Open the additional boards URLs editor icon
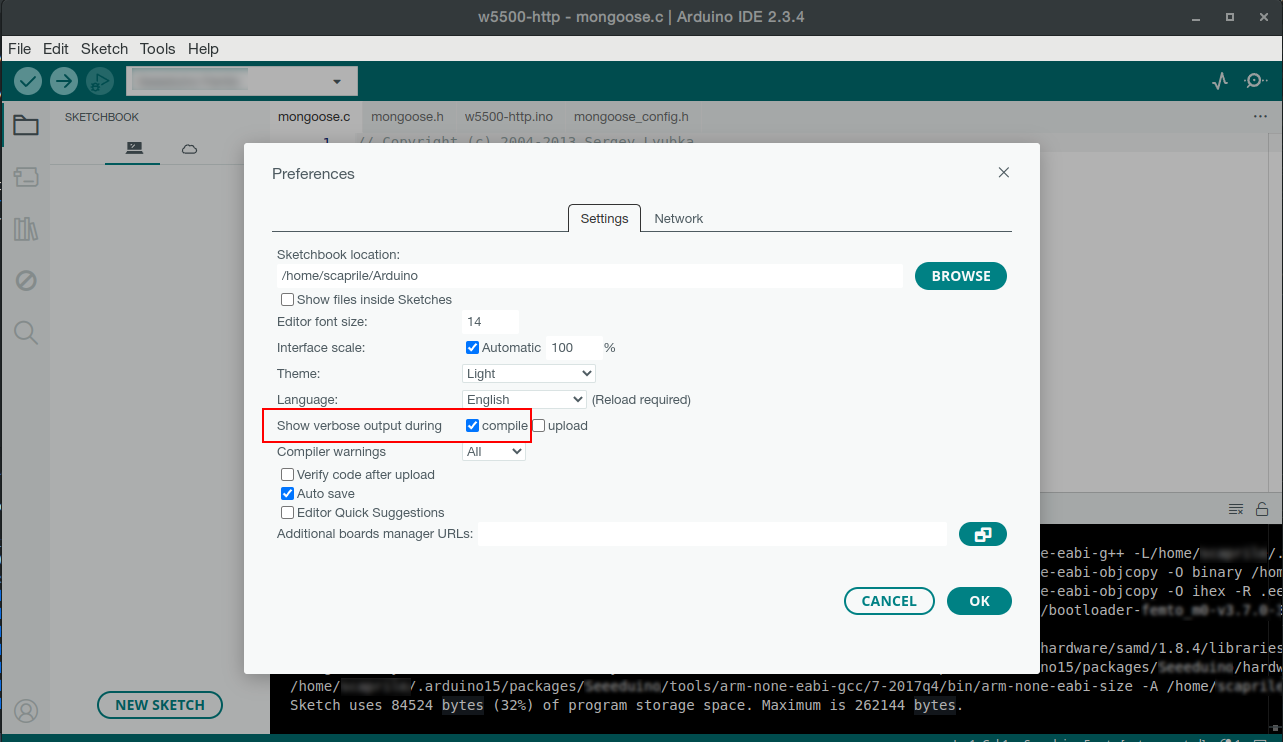 pos(983,535)
